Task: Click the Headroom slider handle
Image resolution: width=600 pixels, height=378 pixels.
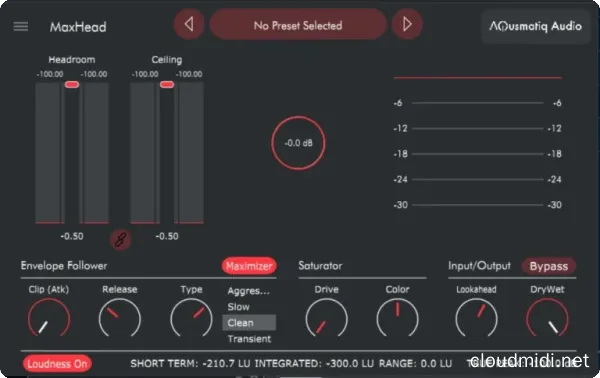Action: [x=72, y=85]
